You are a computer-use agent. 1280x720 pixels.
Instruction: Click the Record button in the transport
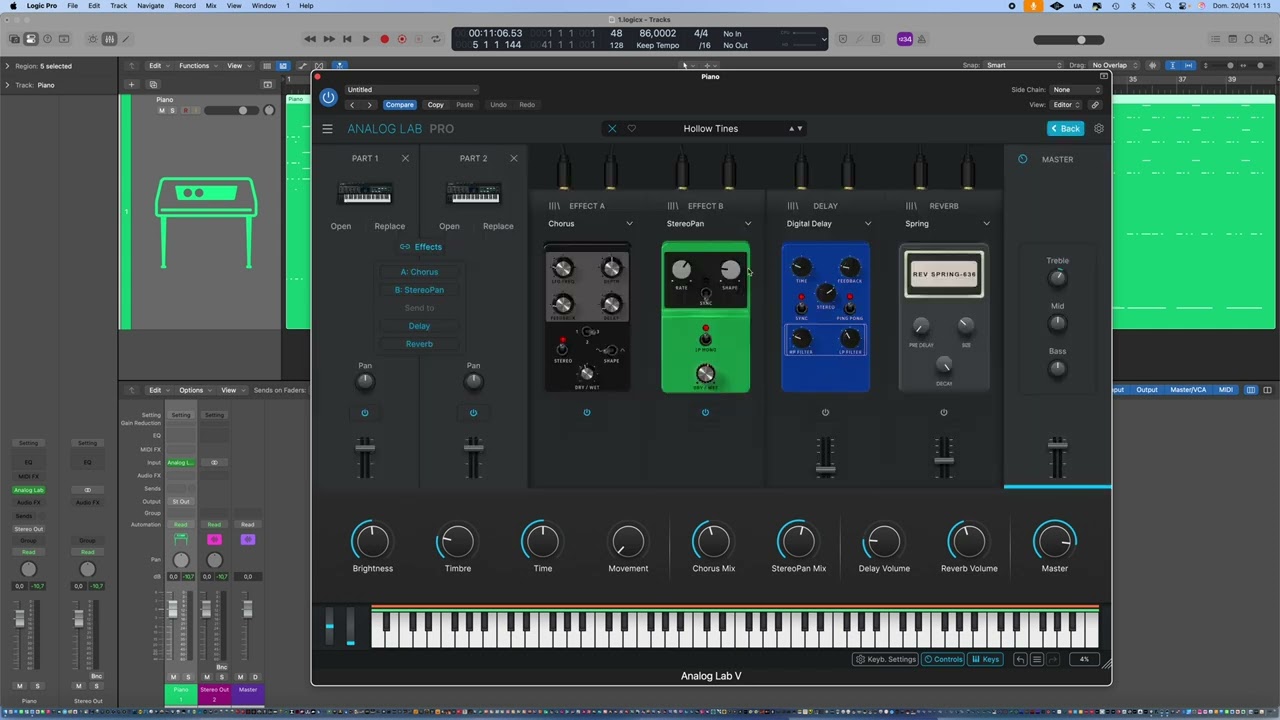[384, 39]
